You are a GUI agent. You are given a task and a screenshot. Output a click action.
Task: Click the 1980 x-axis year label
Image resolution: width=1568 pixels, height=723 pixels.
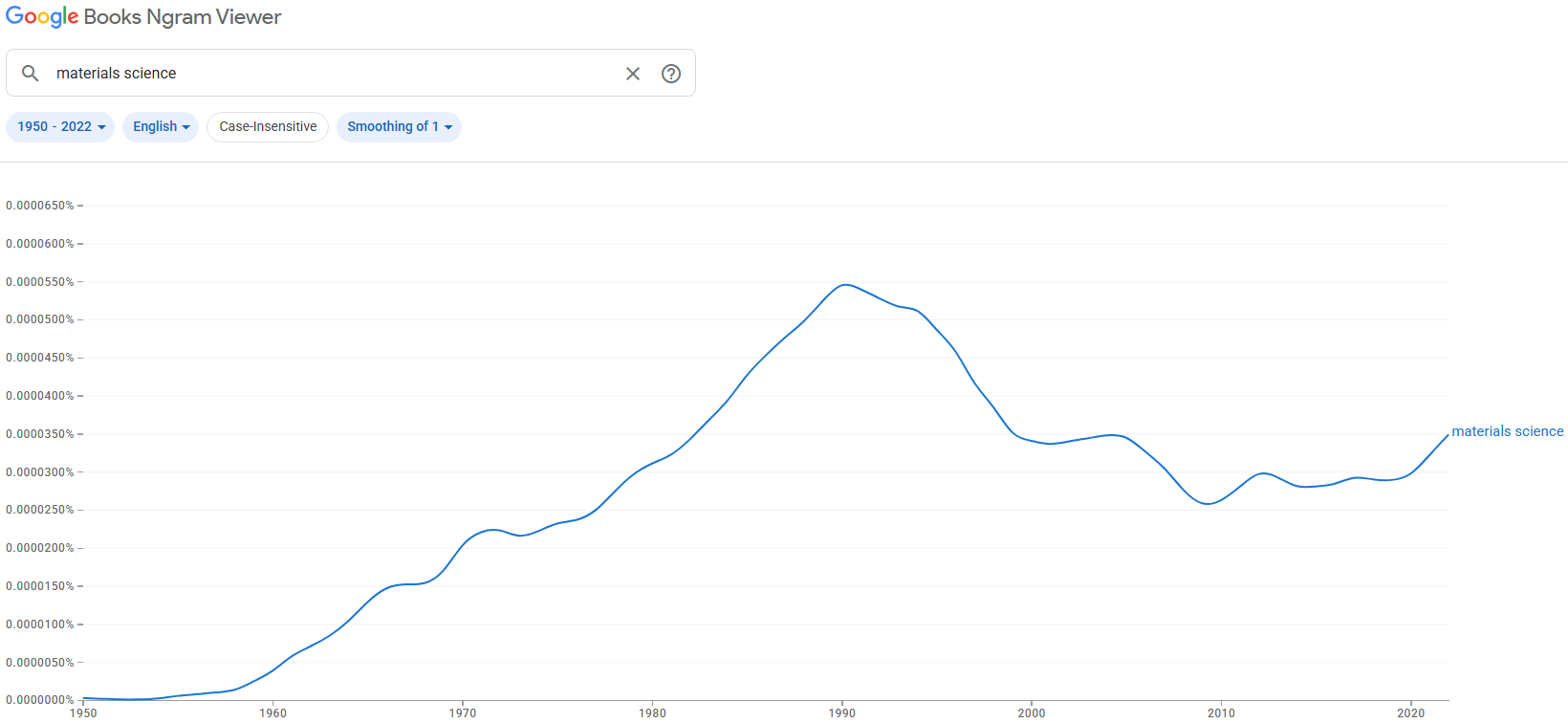pyautogui.click(x=652, y=712)
